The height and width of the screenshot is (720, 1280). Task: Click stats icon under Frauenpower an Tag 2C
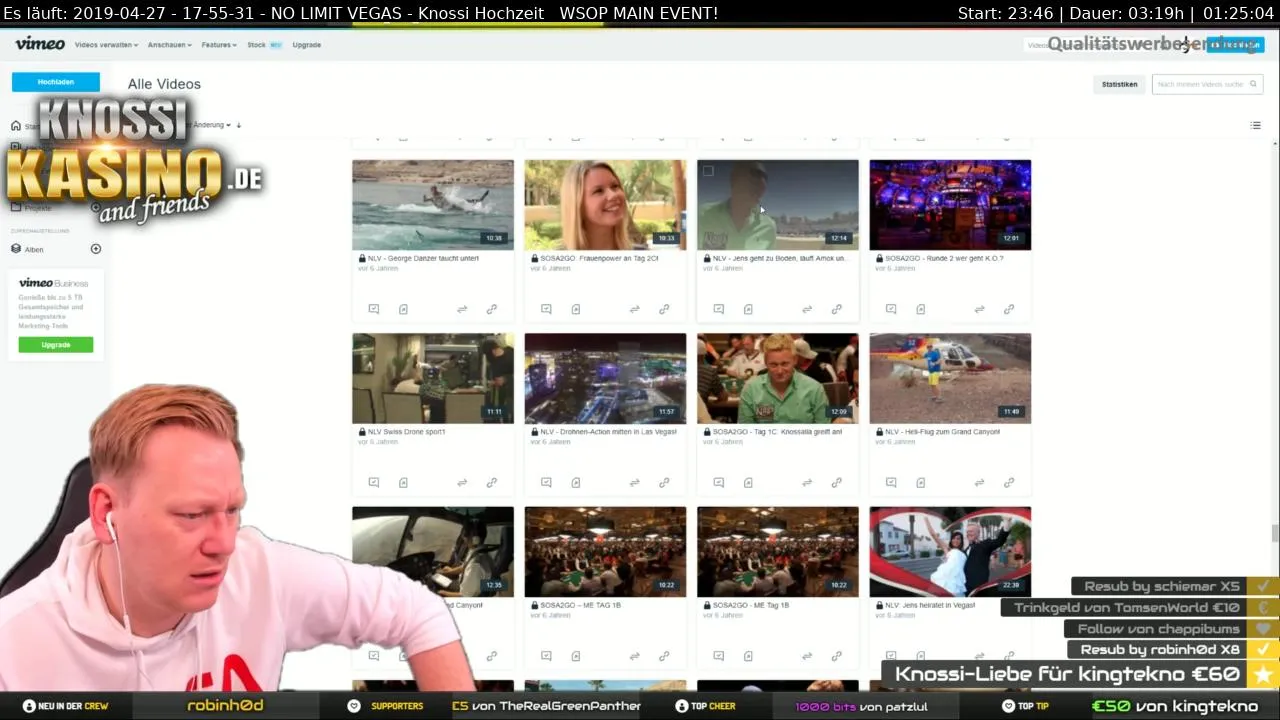click(x=576, y=309)
